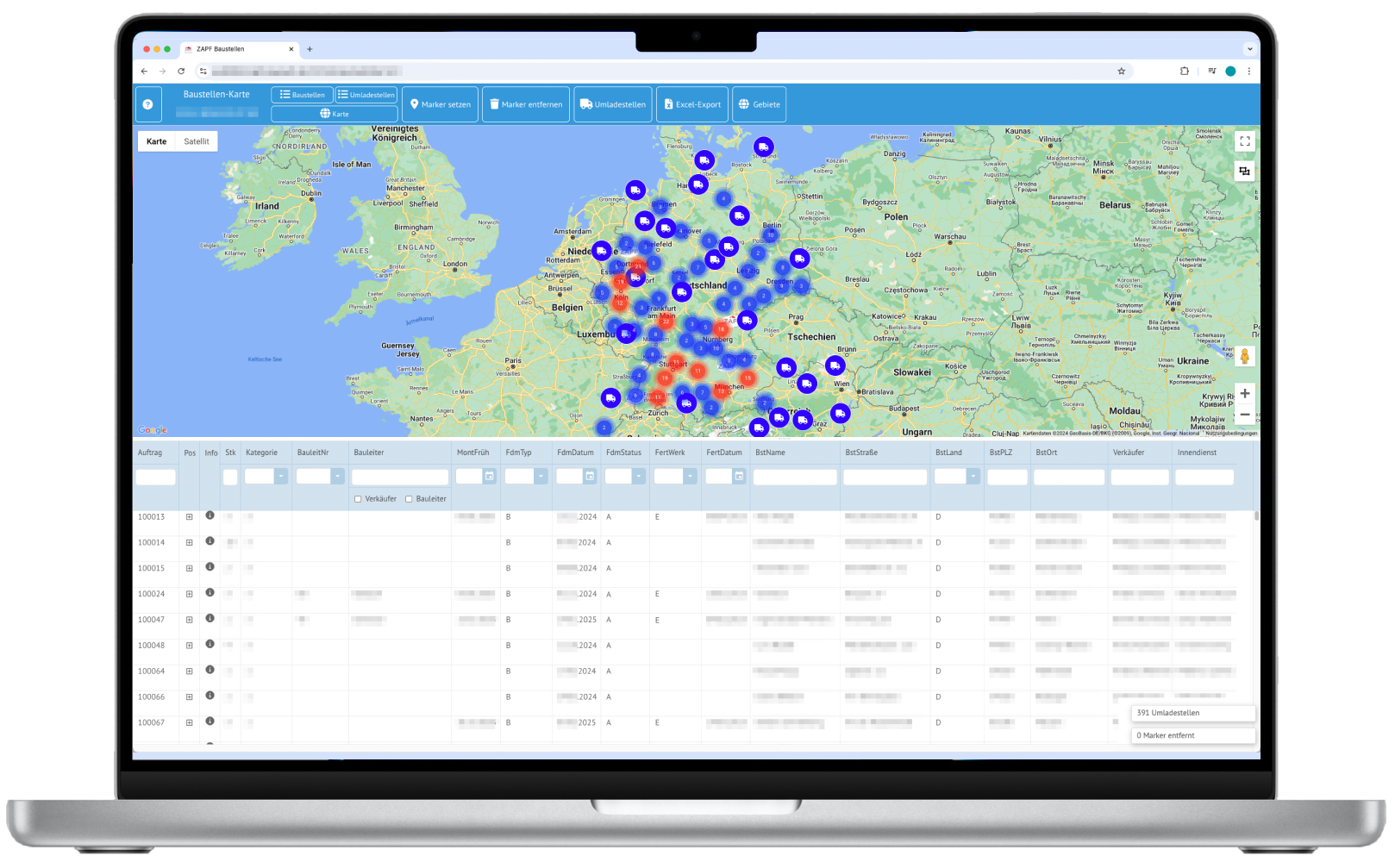This screenshot has height=868, width=1395.
Task: Enable the Bauleiter checkbox
Action: coord(409,499)
